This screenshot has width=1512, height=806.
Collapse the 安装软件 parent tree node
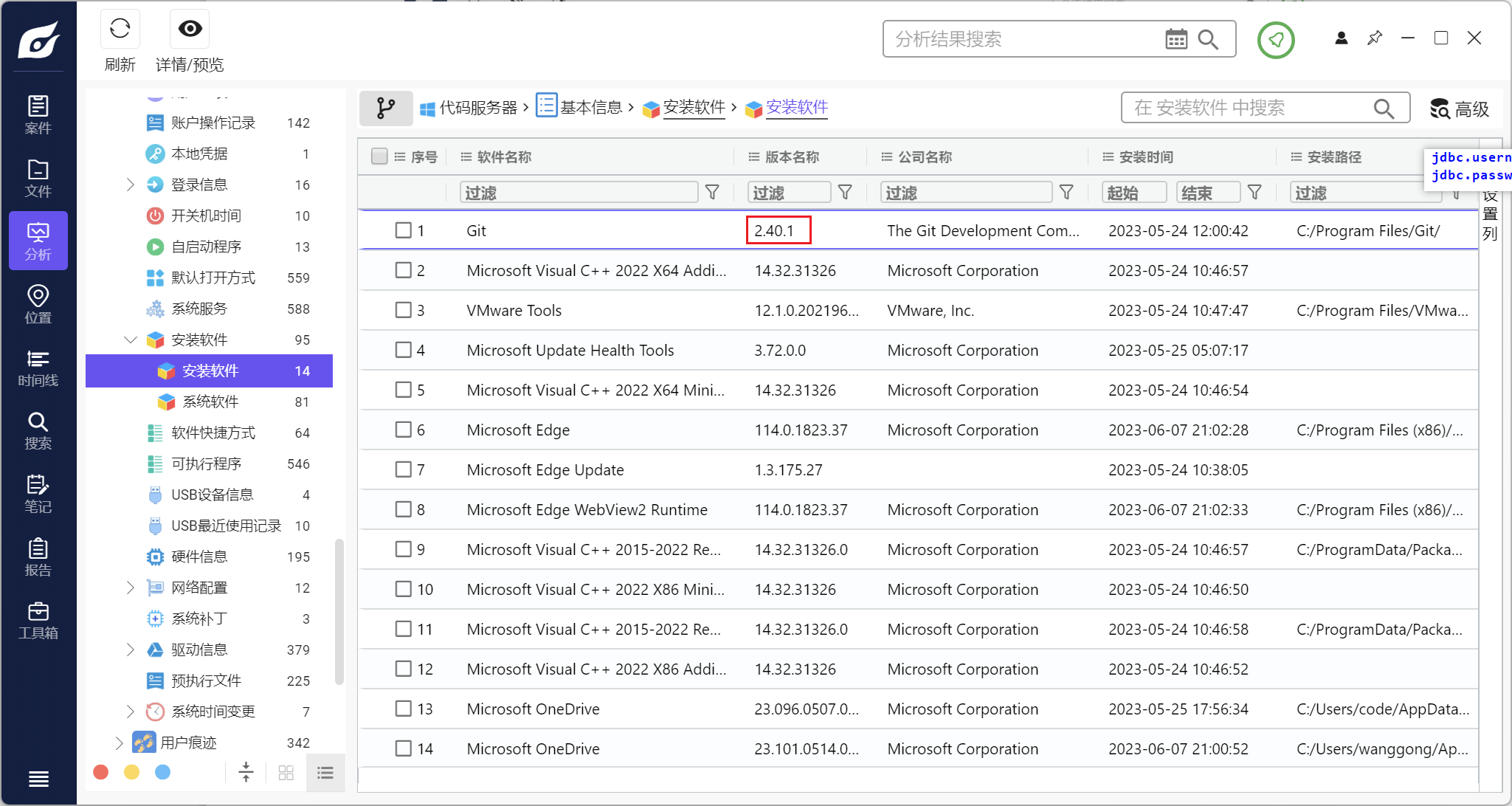[131, 340]
